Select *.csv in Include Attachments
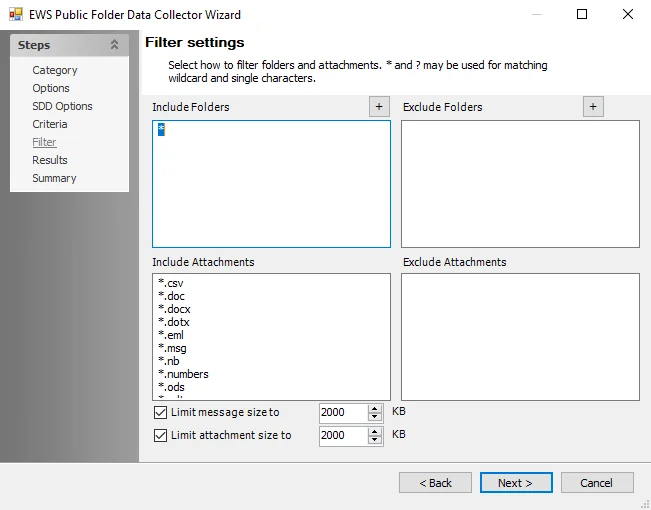 [x=171, y=283]
